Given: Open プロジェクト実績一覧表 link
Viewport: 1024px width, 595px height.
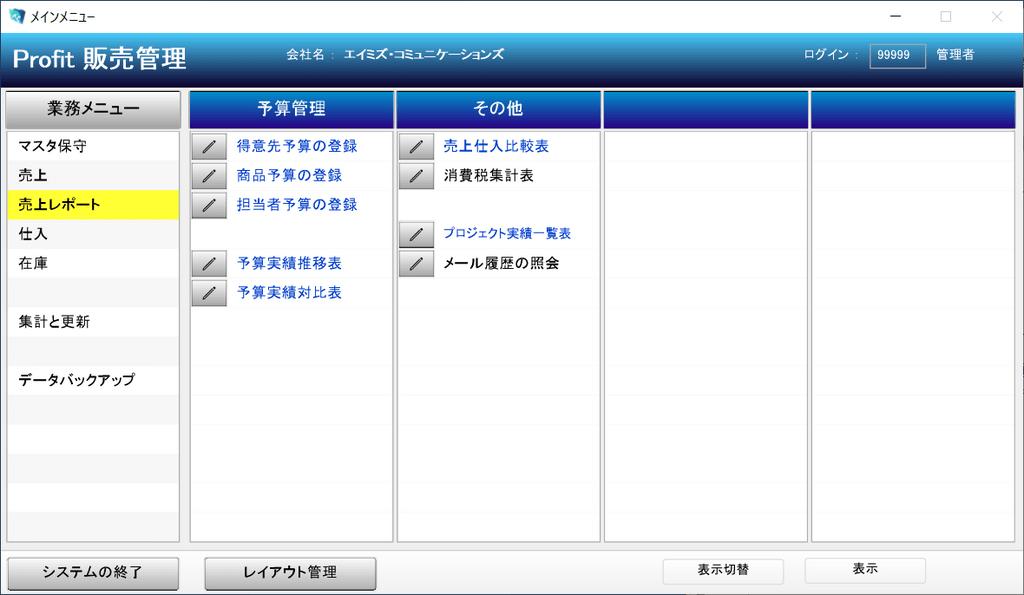Looking at the screenshot, I should [507, 233].
